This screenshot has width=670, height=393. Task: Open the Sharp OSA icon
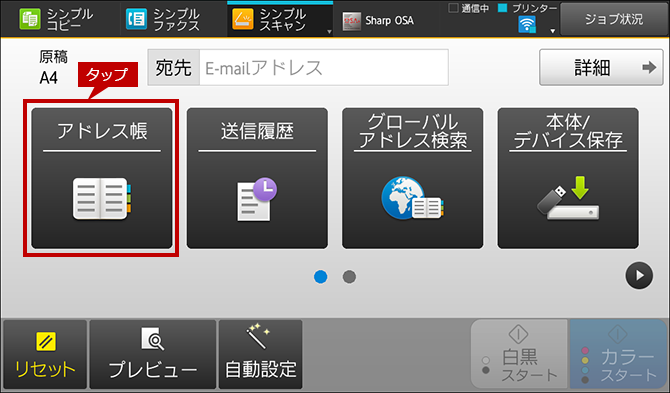(352, 21)
